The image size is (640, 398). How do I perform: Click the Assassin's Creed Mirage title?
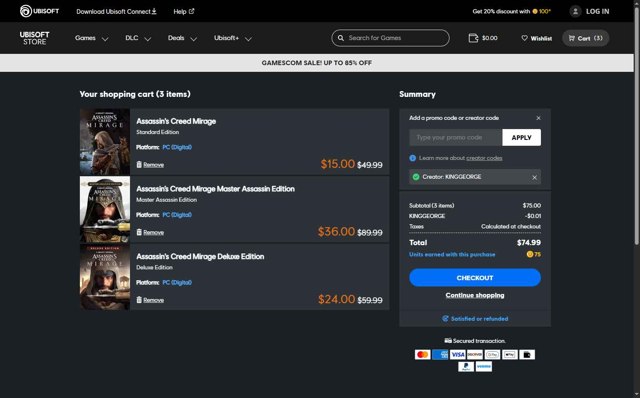[176, 121]
